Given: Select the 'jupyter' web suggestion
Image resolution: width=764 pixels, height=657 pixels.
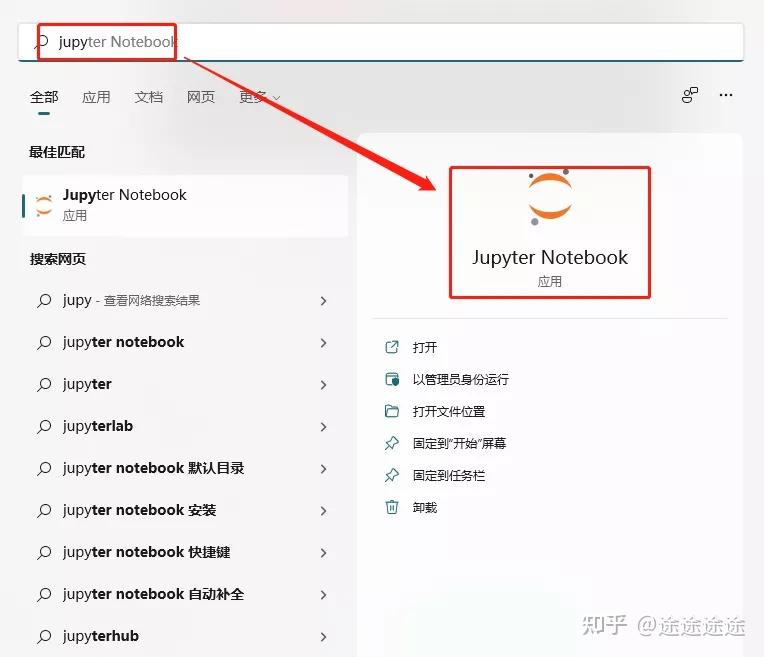Looking at the screenshot, I should click(87, 384).
